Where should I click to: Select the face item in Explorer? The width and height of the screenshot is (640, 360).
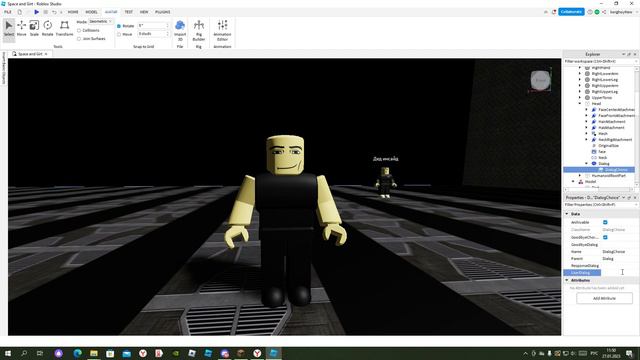pyautogui.click(x=602, y=151)
